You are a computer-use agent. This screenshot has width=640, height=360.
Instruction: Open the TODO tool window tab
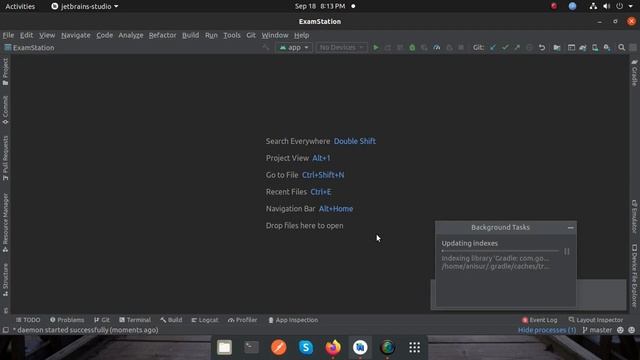[x=28, y=320]
